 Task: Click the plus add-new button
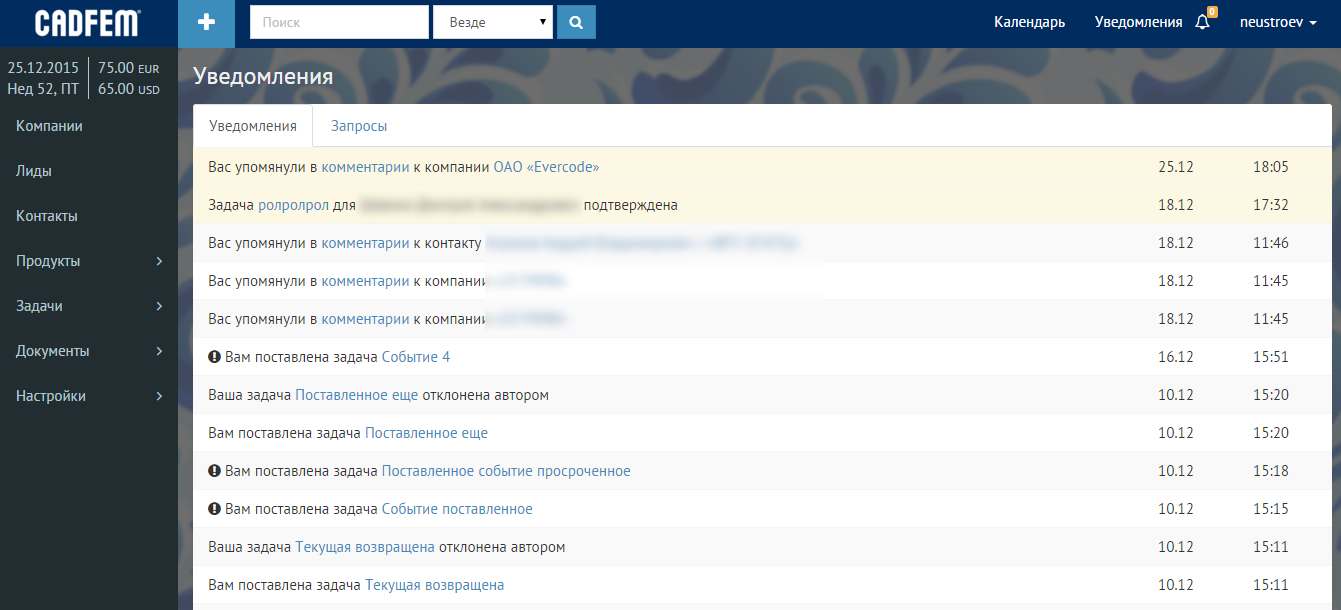[x=206, y=23]
